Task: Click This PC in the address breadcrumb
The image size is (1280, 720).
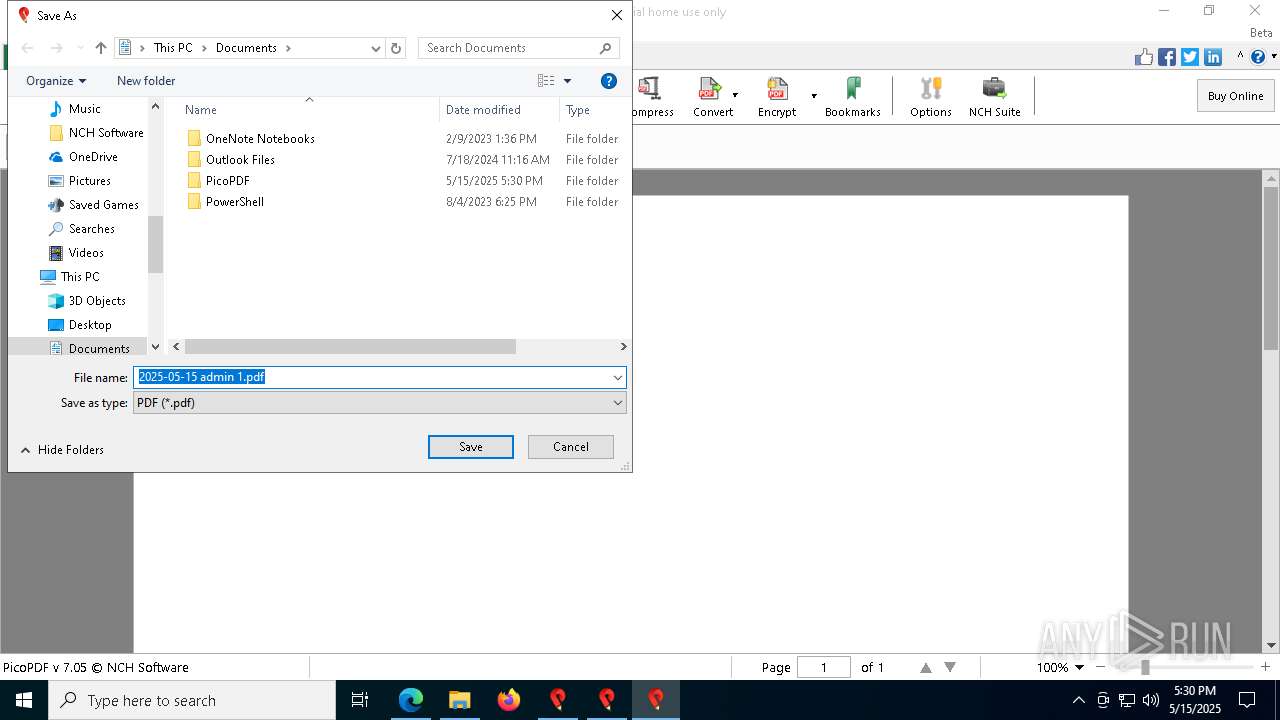Action: [172, 48]
